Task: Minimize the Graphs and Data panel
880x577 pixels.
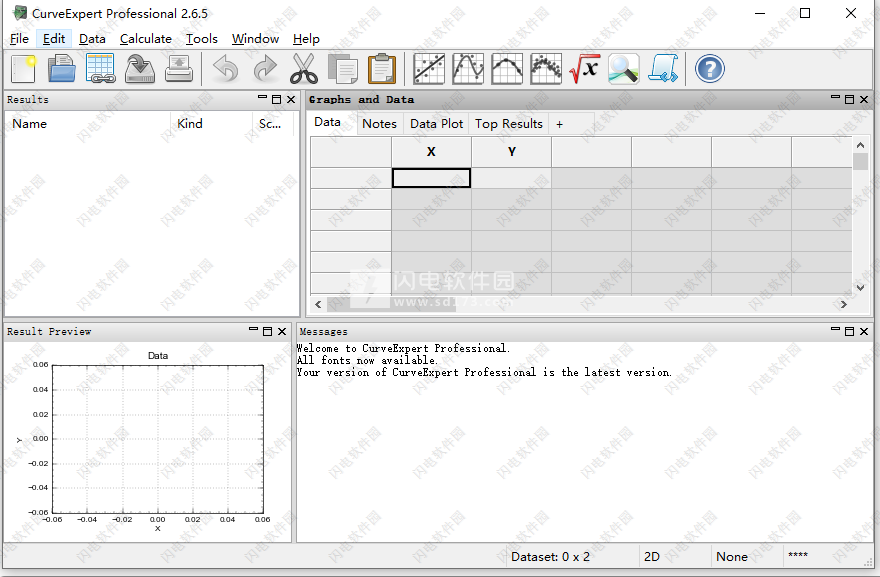Action: point(835,98)
